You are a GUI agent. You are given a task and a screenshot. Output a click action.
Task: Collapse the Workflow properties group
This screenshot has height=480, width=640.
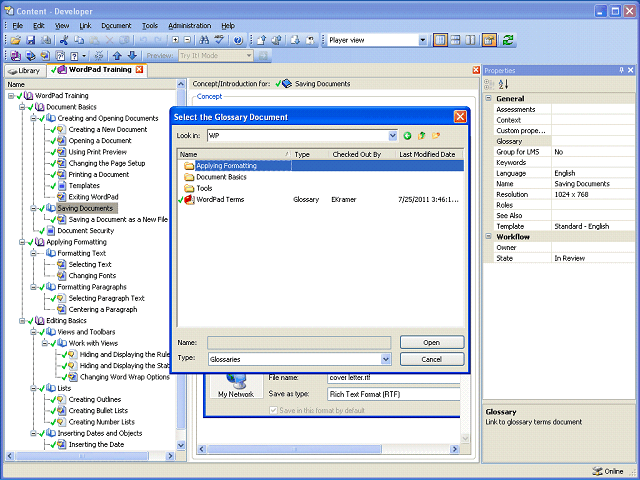[x=488, y=236]
